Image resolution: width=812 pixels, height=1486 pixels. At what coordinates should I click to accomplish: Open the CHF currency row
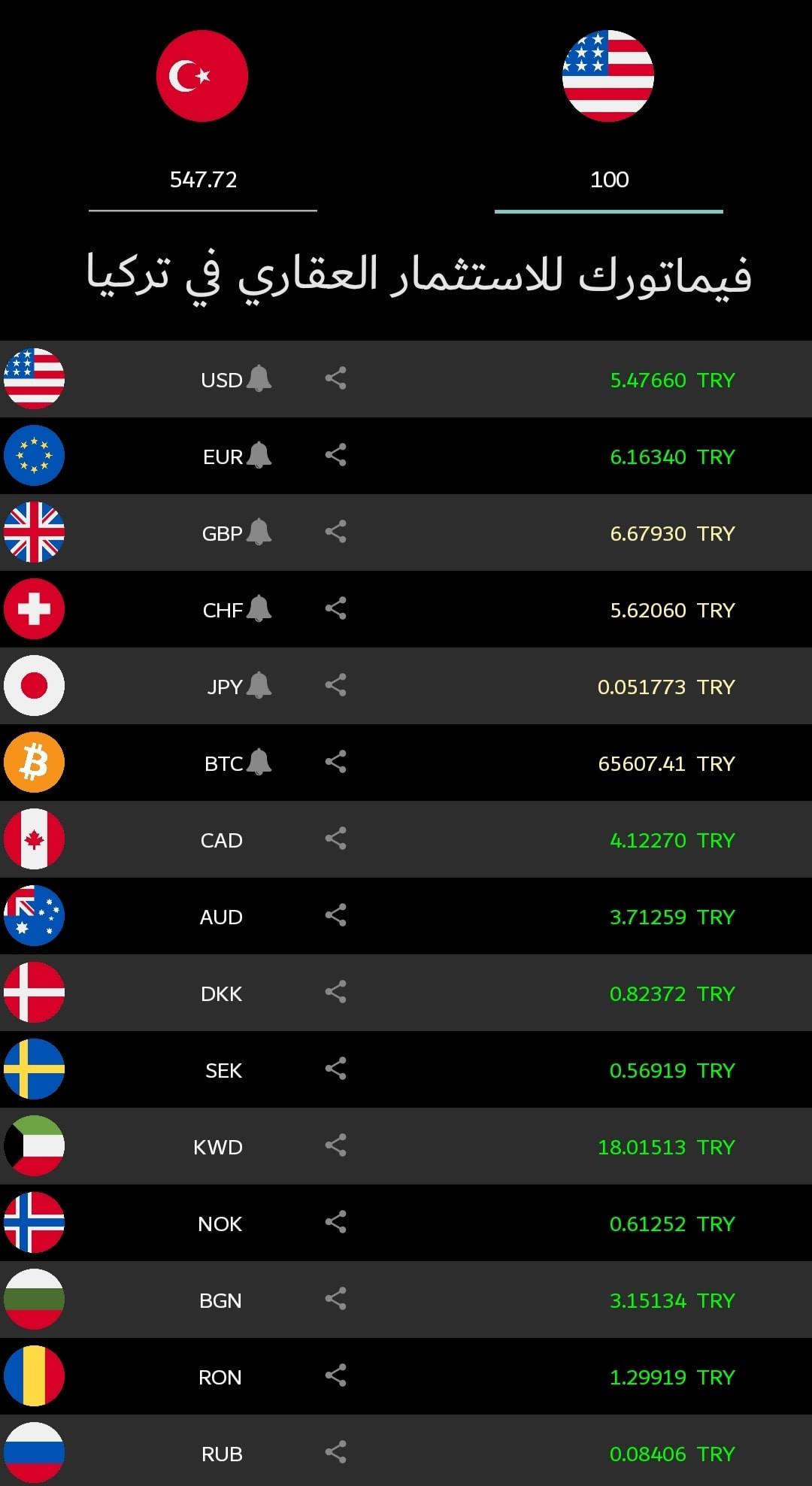(406, 609)
